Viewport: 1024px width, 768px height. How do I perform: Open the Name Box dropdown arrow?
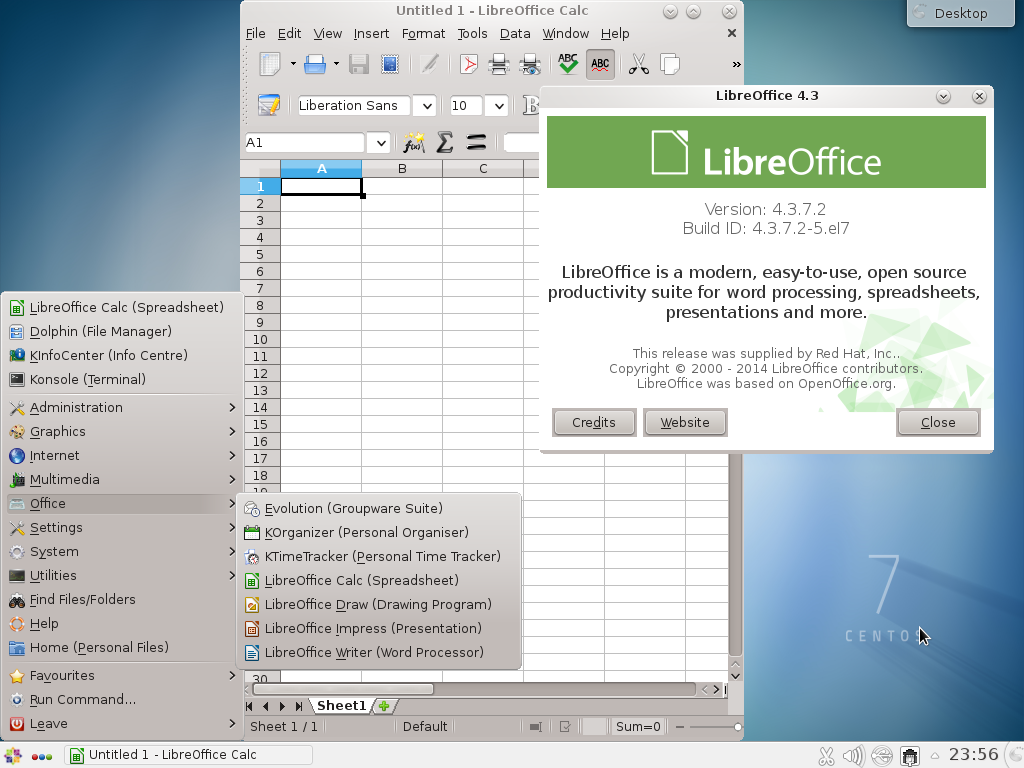point(381,143)
